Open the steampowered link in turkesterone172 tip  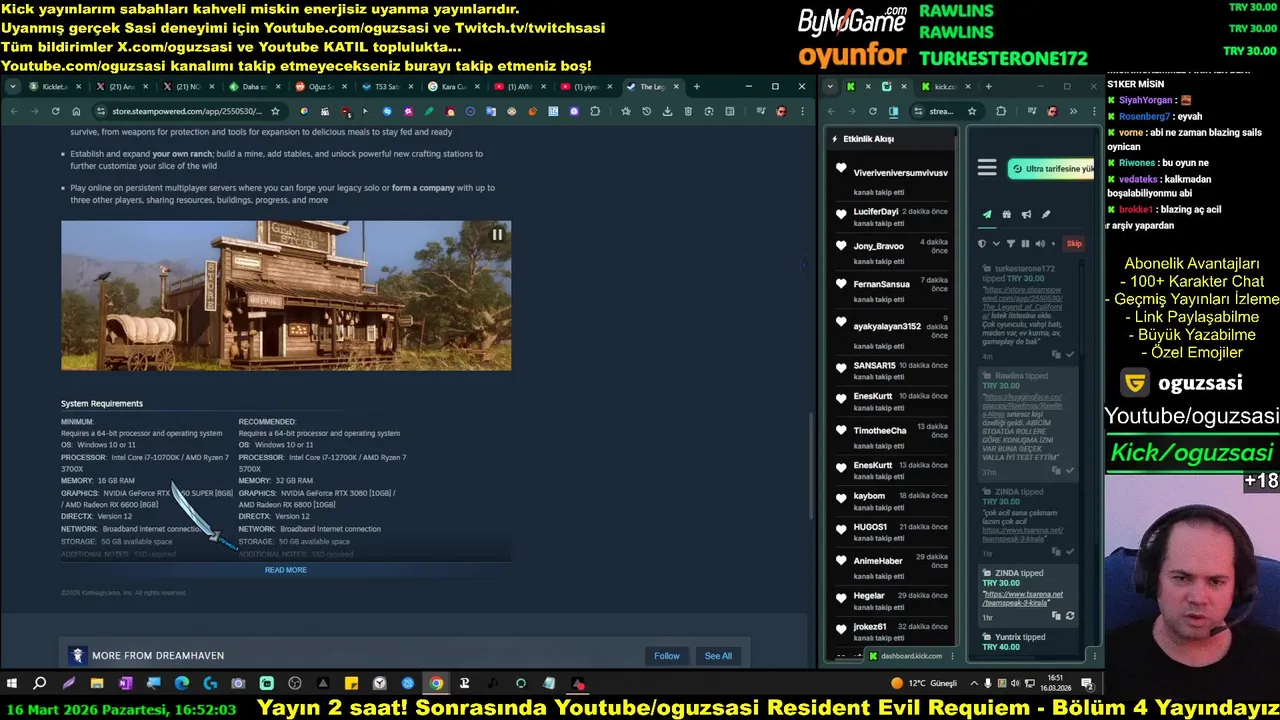tap(1022, 302)
